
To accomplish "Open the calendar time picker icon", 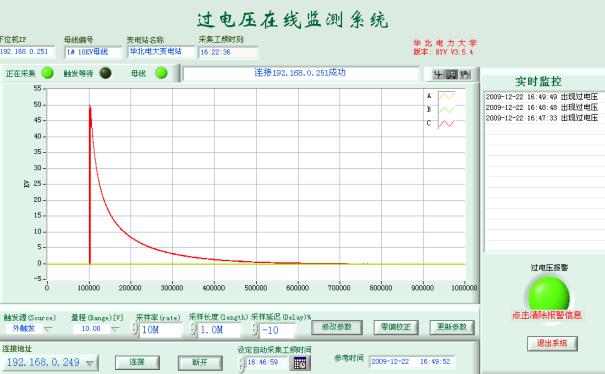I will pos(300,363).
